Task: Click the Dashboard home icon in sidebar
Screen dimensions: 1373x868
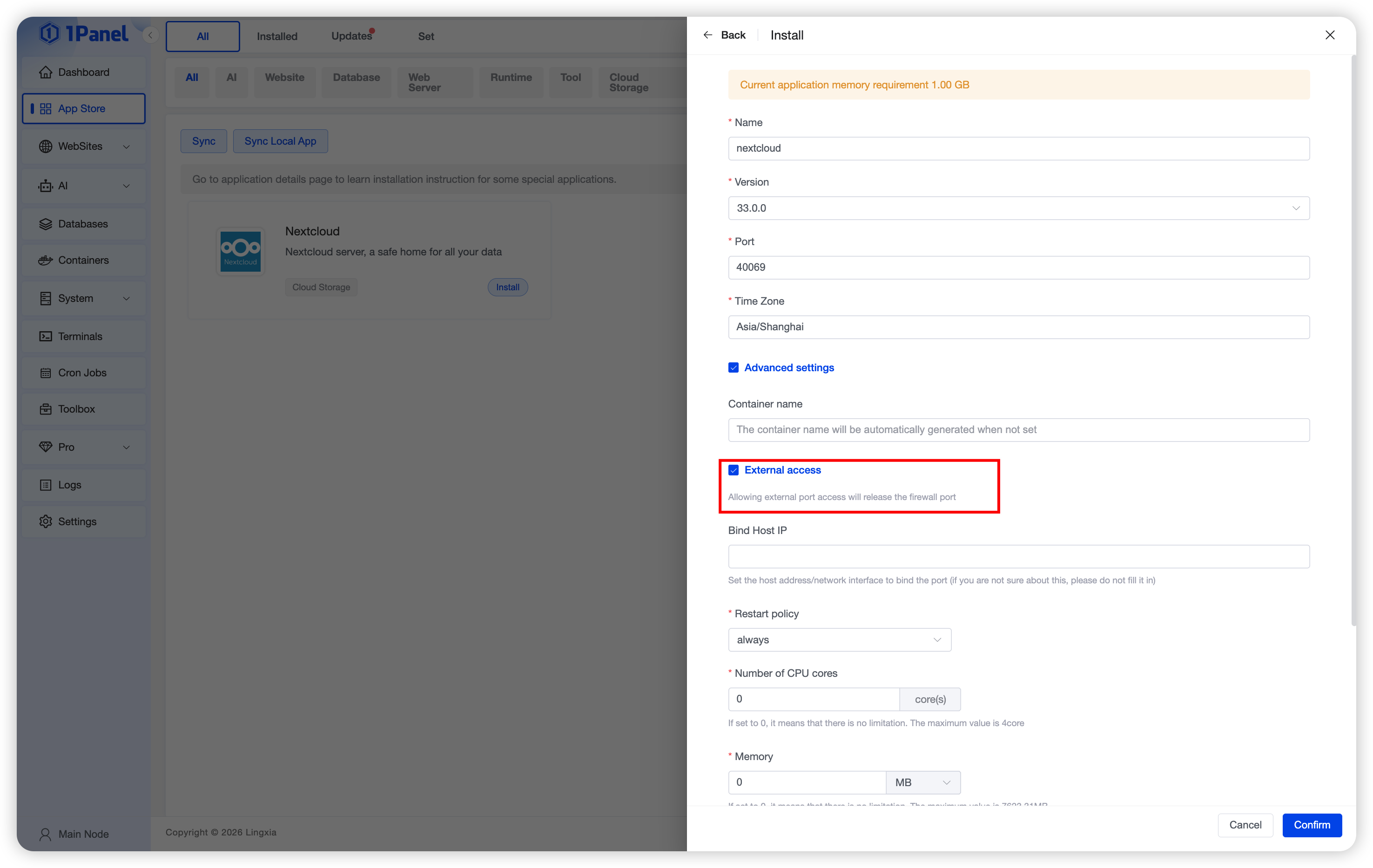Action: 46,73
